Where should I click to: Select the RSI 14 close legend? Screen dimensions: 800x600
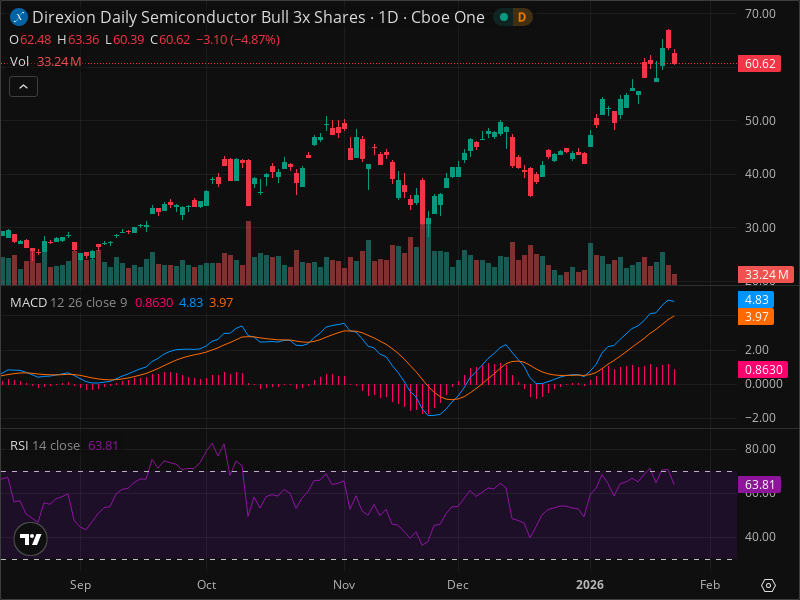[x=45, y=445]
